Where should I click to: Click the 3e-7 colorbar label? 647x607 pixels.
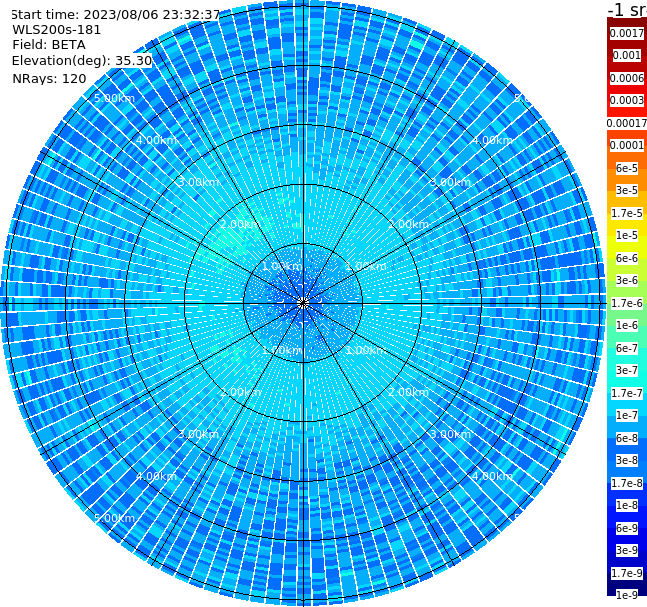click(627, 370)
